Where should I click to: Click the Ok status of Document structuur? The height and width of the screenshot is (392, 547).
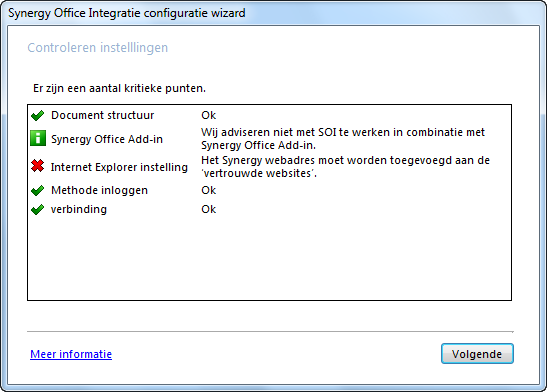209,115
